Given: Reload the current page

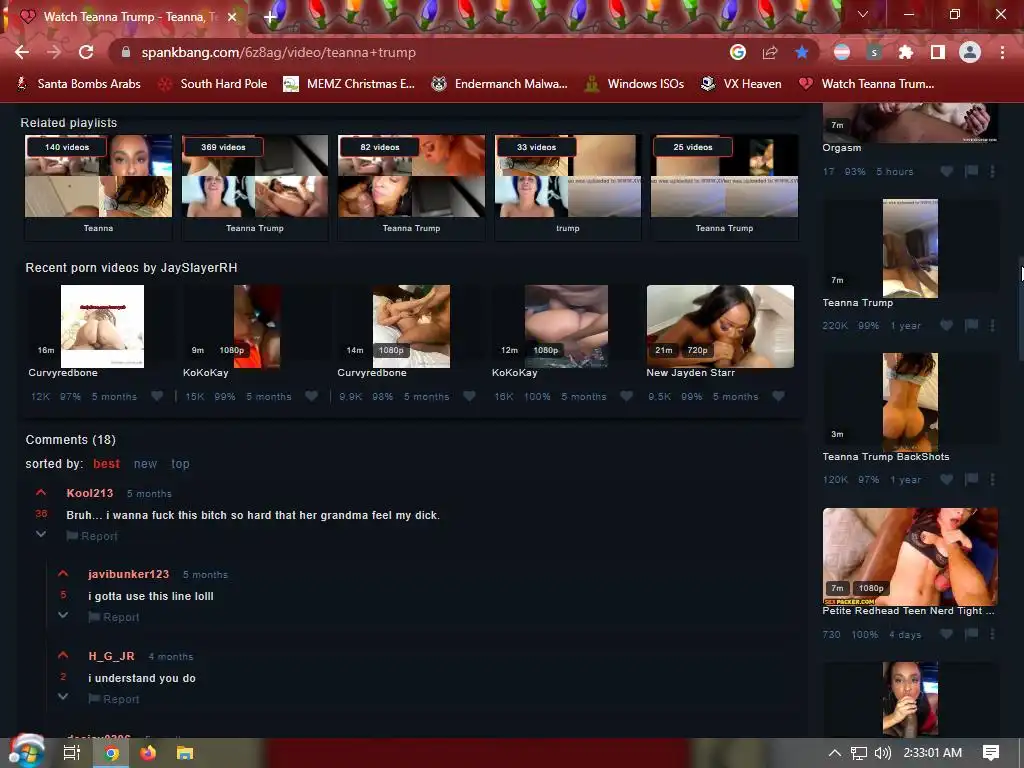Looking at the screenshot, I should coord(86,52).
